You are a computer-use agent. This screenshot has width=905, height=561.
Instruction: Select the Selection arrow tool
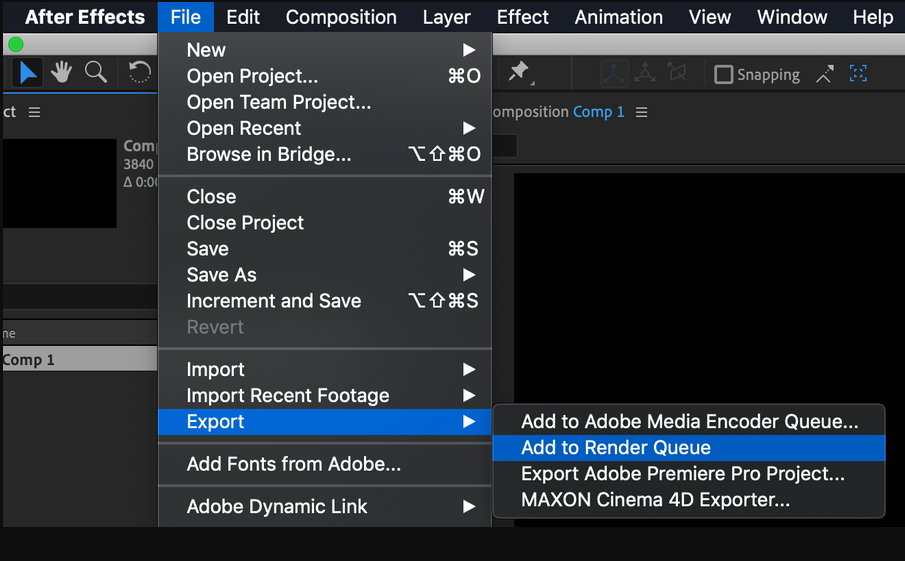27,72
